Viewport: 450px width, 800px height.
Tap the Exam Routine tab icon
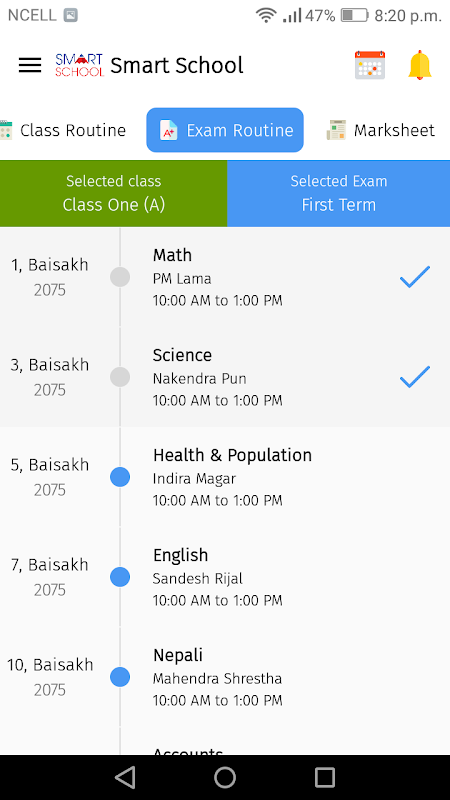[168, 130]
